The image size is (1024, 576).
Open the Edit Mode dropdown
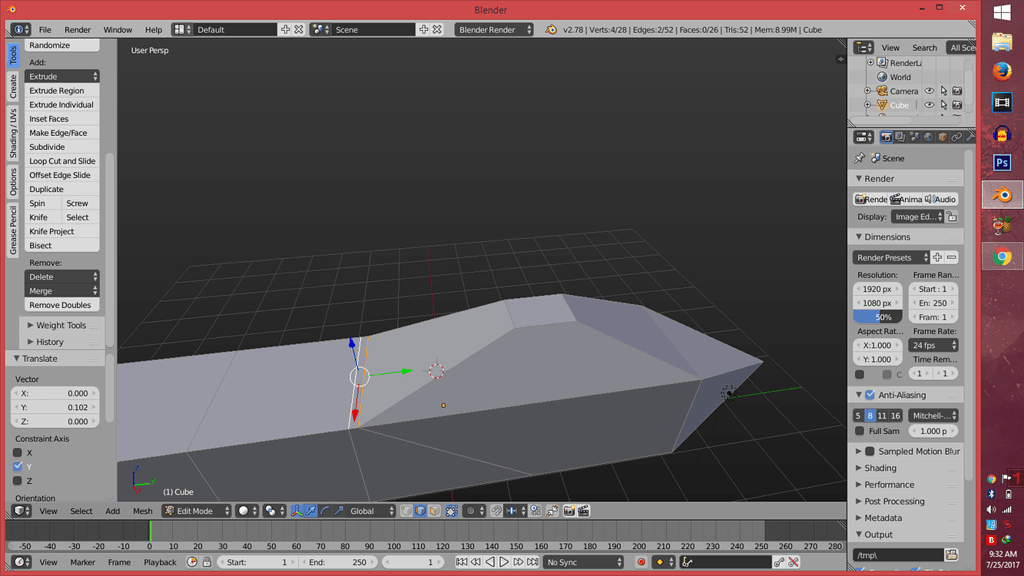pos(197,511)
